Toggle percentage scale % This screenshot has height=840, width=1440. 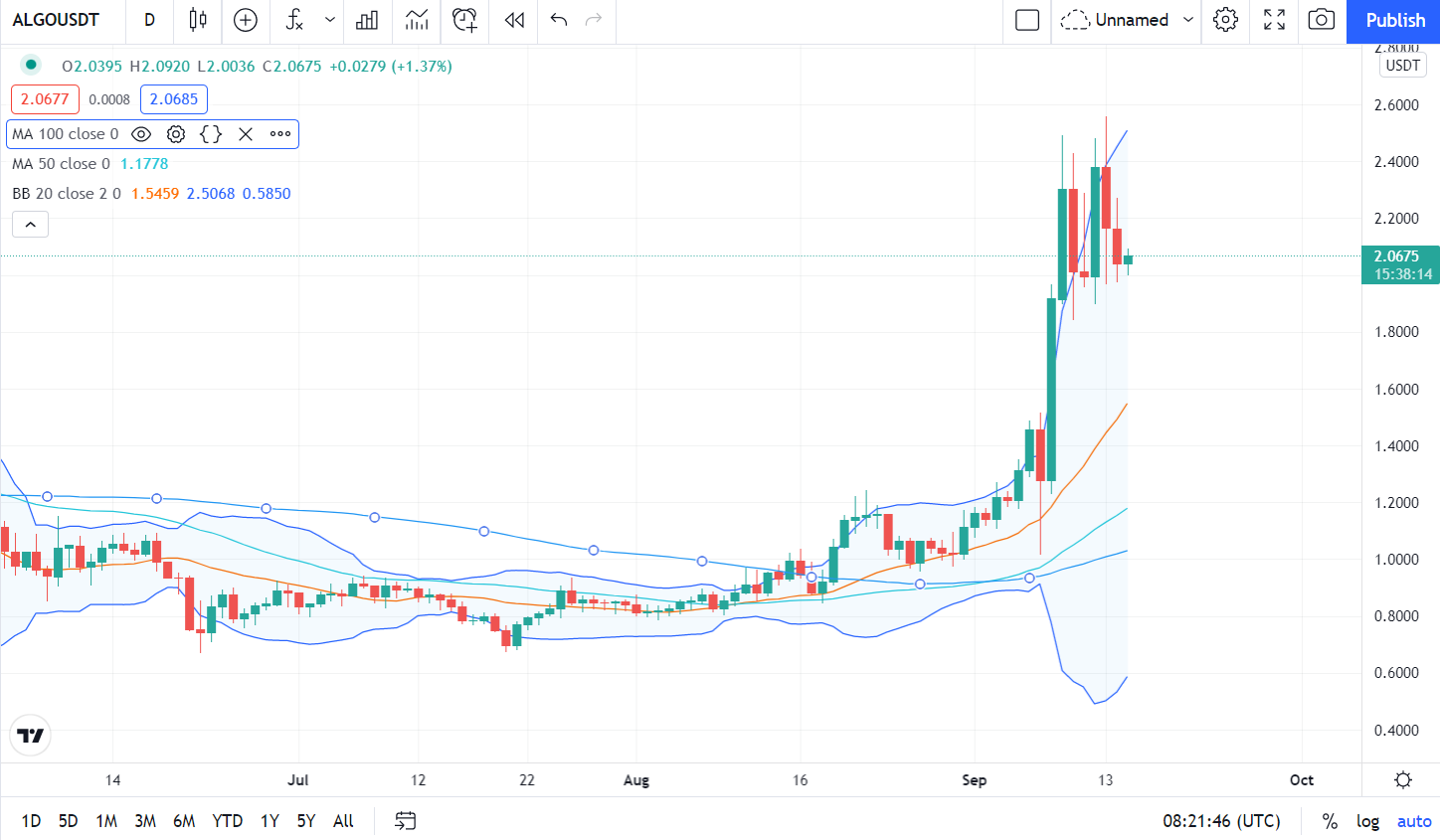click(1330, 821)
